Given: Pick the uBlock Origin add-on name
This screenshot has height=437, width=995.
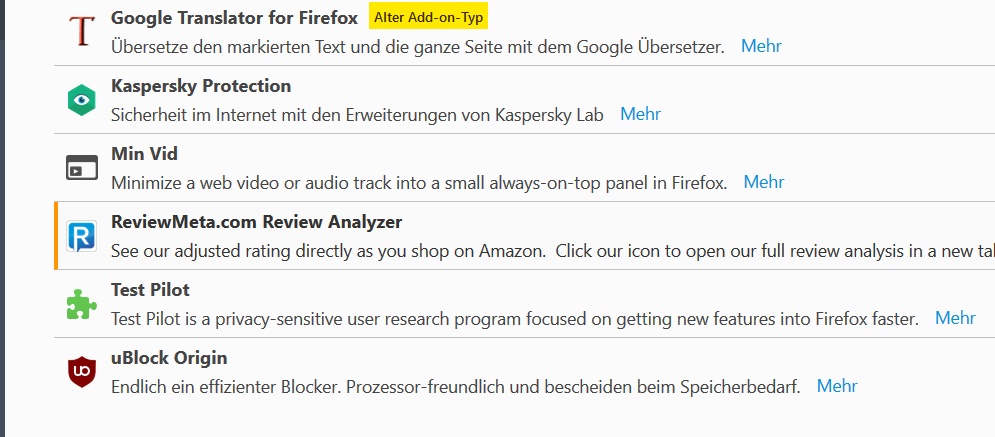Looking at the screenshot, I should [x=169, y=358].
